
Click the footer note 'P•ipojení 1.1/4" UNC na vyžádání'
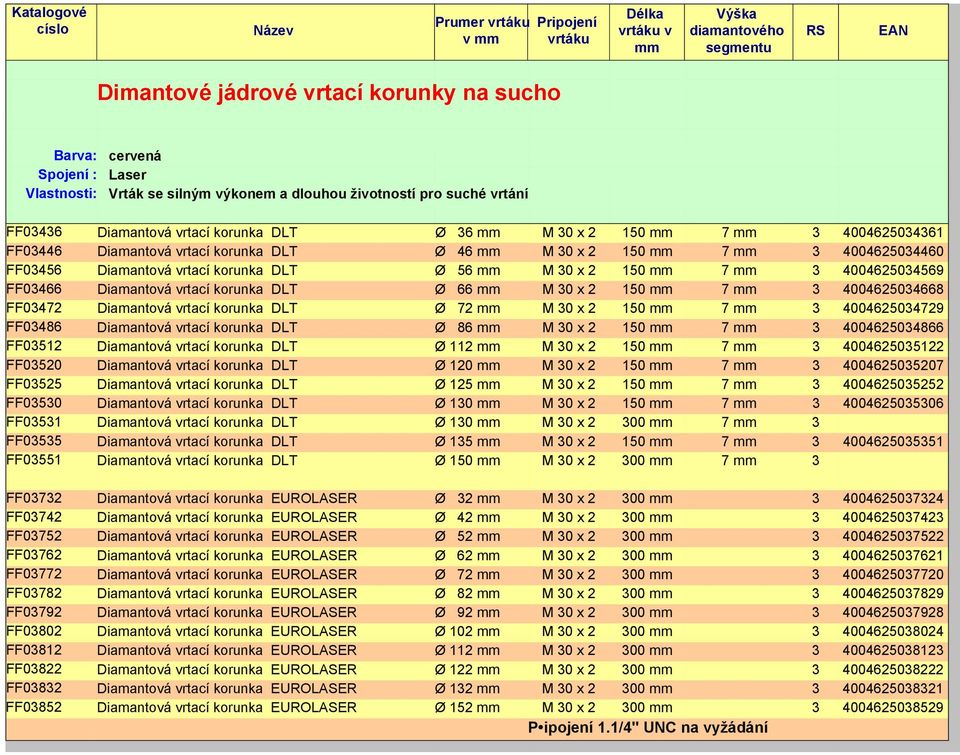[x=648, y=727]
